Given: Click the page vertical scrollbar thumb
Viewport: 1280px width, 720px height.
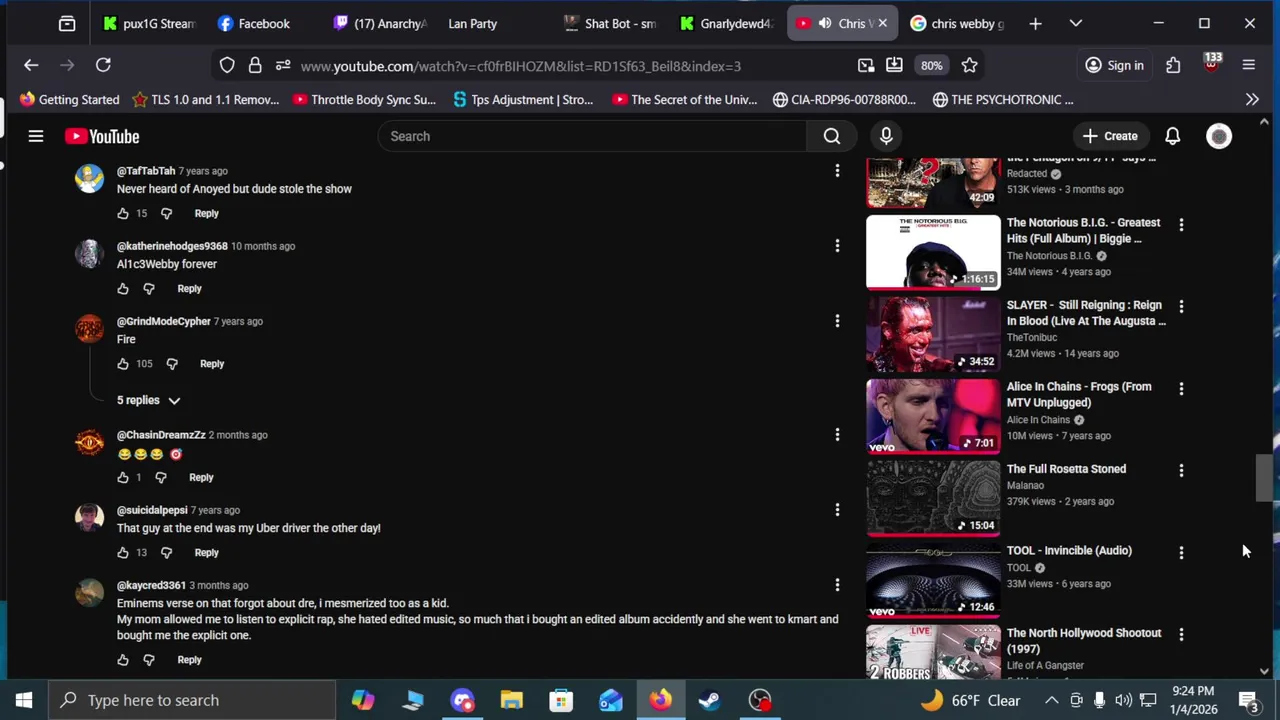Looking at the screenshot, I should [1264, 478].
